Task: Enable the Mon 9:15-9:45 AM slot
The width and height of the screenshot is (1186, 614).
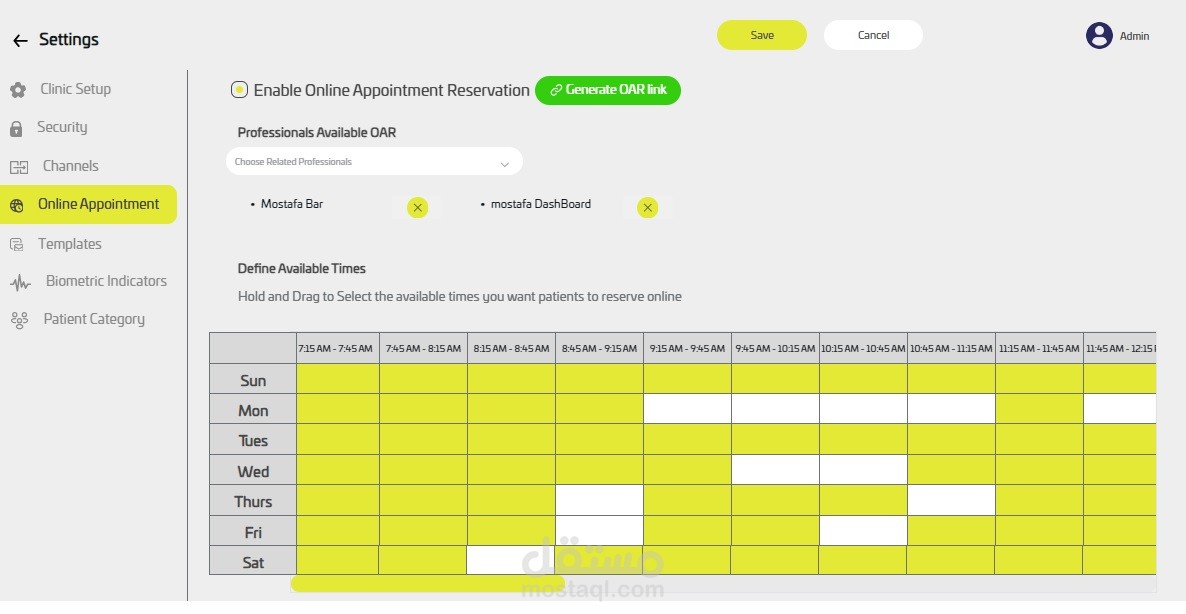Action: point(686,409)
